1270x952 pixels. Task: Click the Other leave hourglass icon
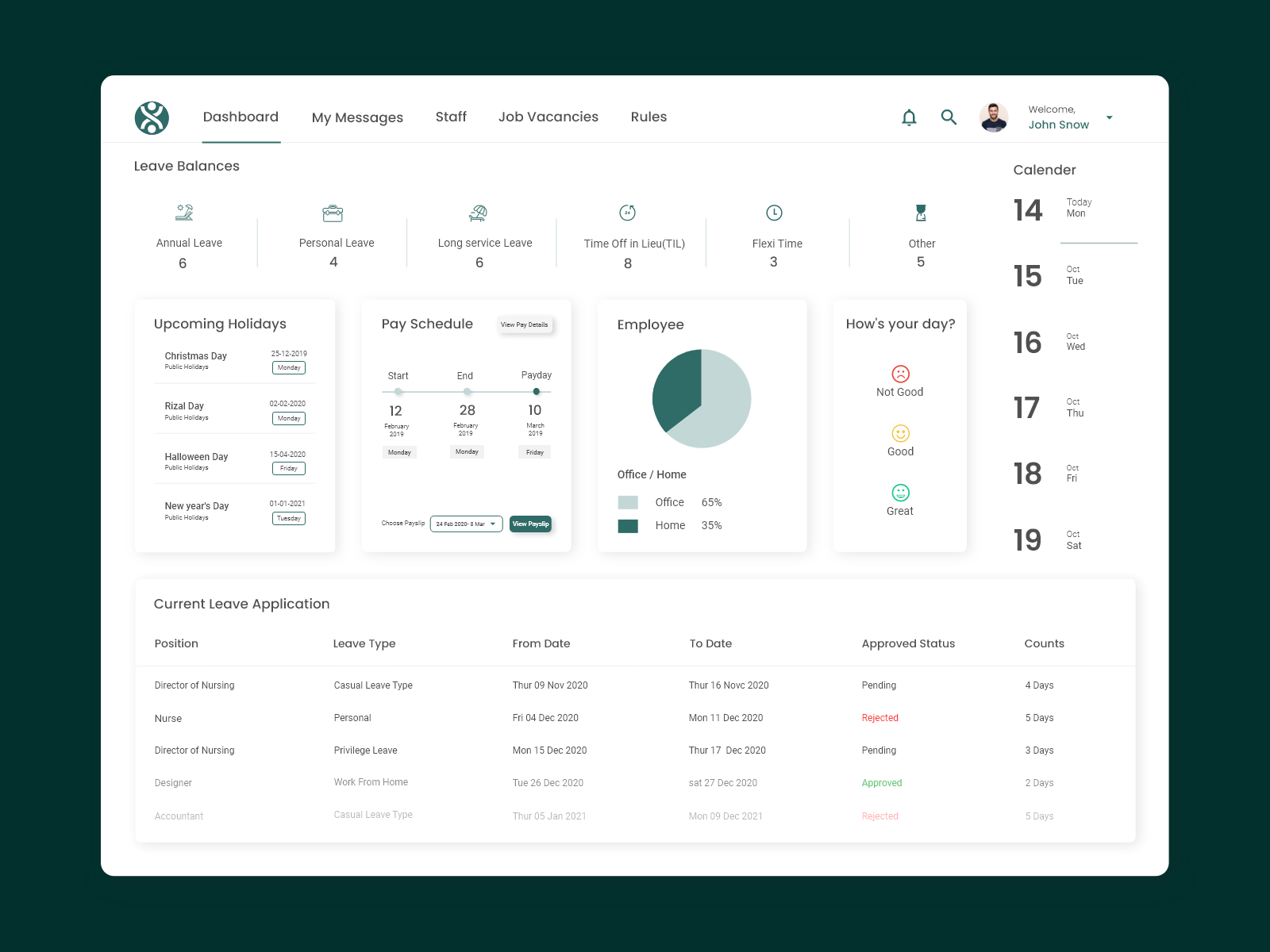[921, 213]
